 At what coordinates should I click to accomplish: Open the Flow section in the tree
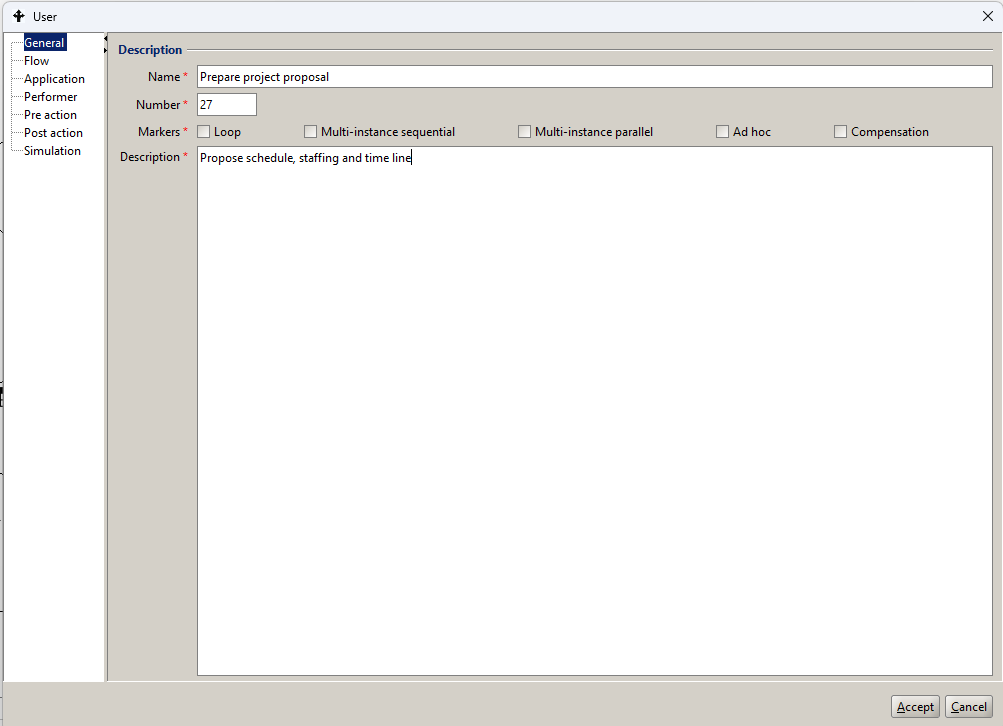tap(36, 61)
